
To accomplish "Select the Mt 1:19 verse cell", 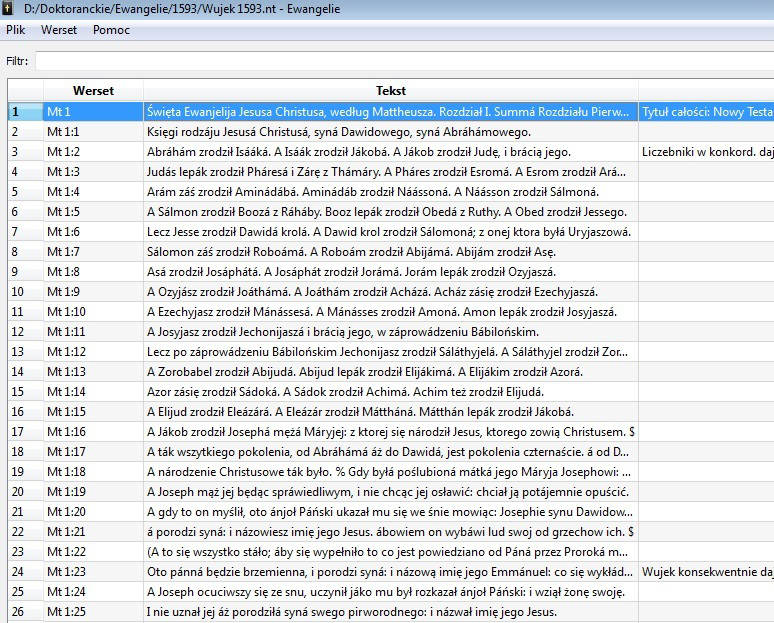I will coord(93,492).
